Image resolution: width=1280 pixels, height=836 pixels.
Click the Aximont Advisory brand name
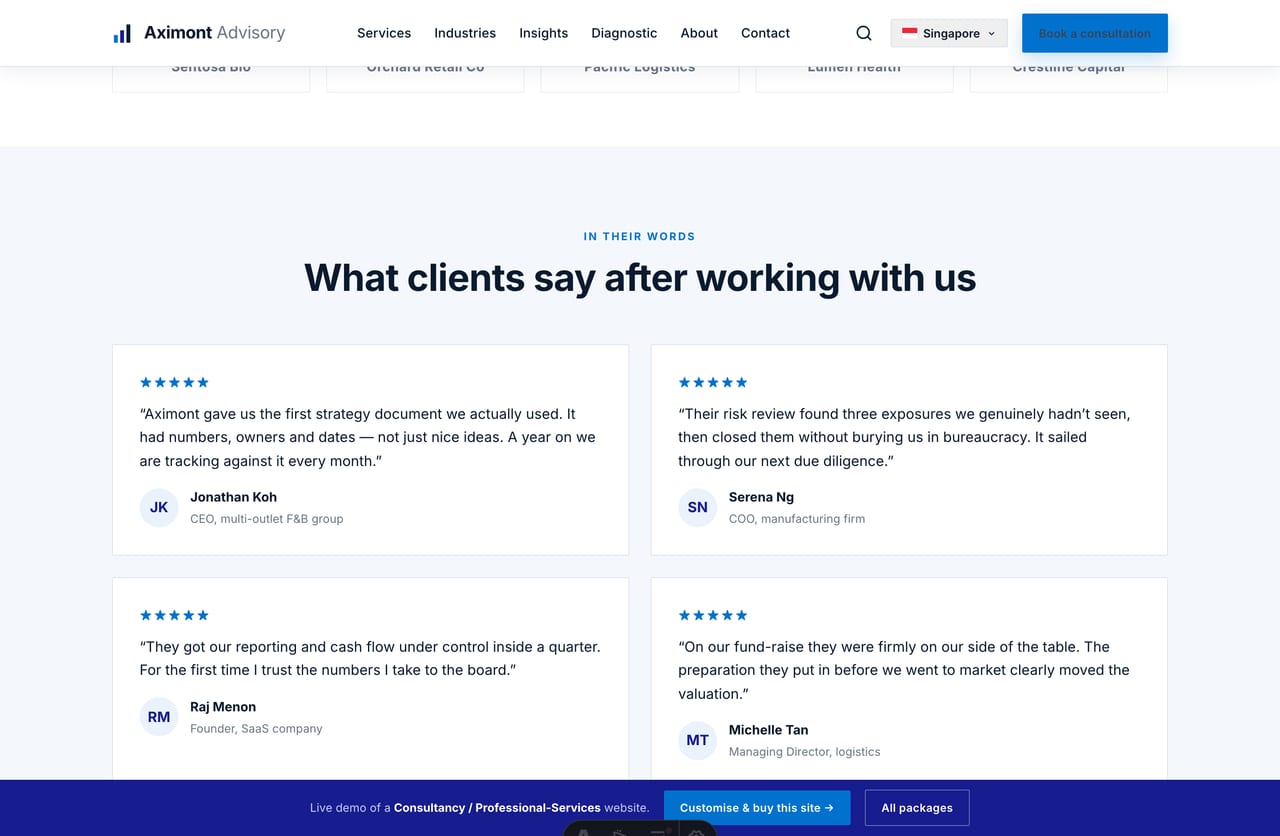pyautogui.click(x=214, y=33)
